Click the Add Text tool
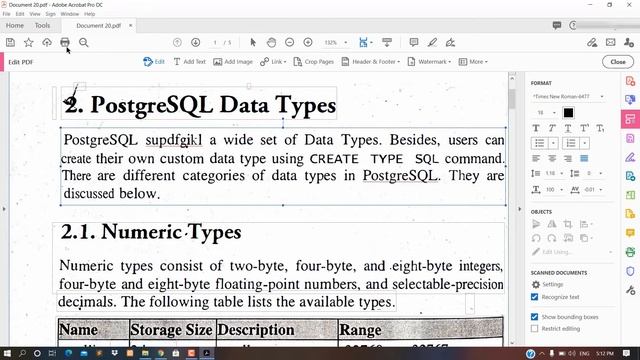 coord(189,62)
